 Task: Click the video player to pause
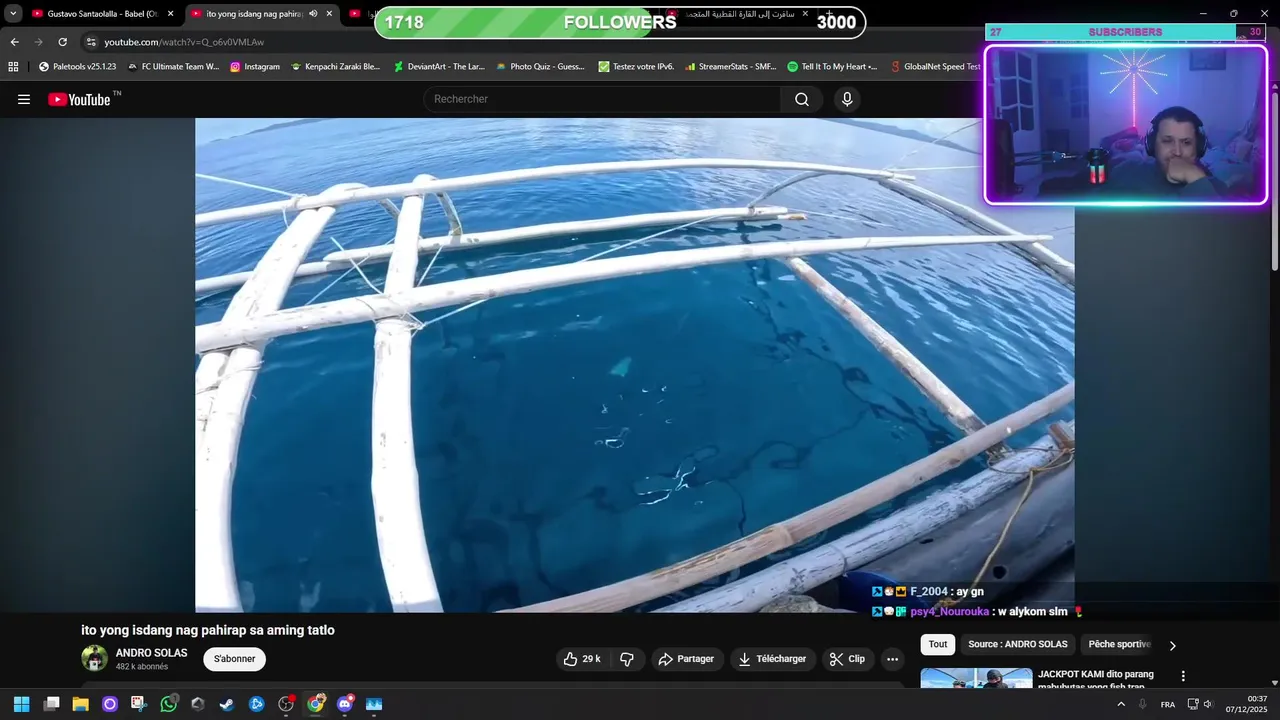[x=634, y=365]
